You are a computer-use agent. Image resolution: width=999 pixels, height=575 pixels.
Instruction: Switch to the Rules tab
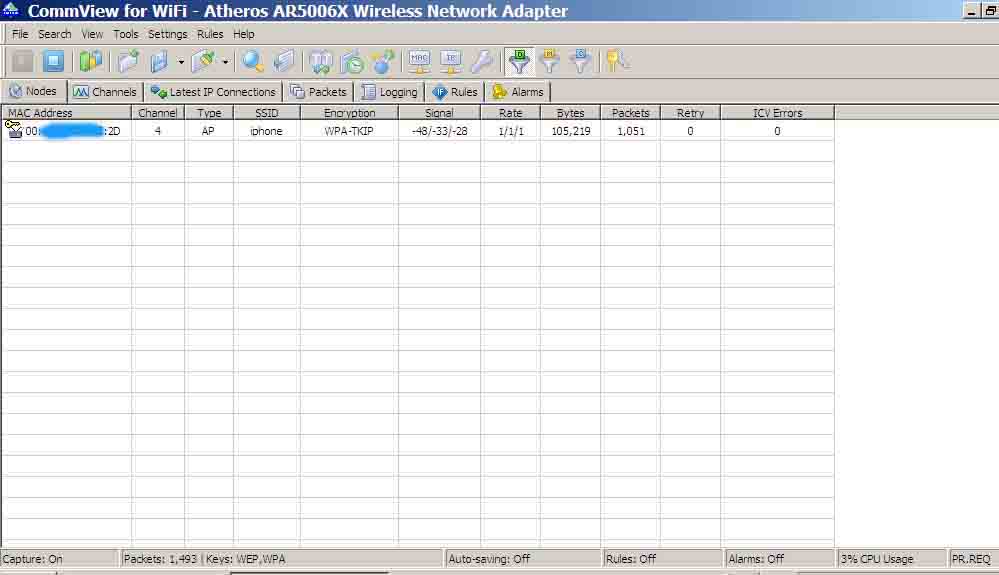455,92
